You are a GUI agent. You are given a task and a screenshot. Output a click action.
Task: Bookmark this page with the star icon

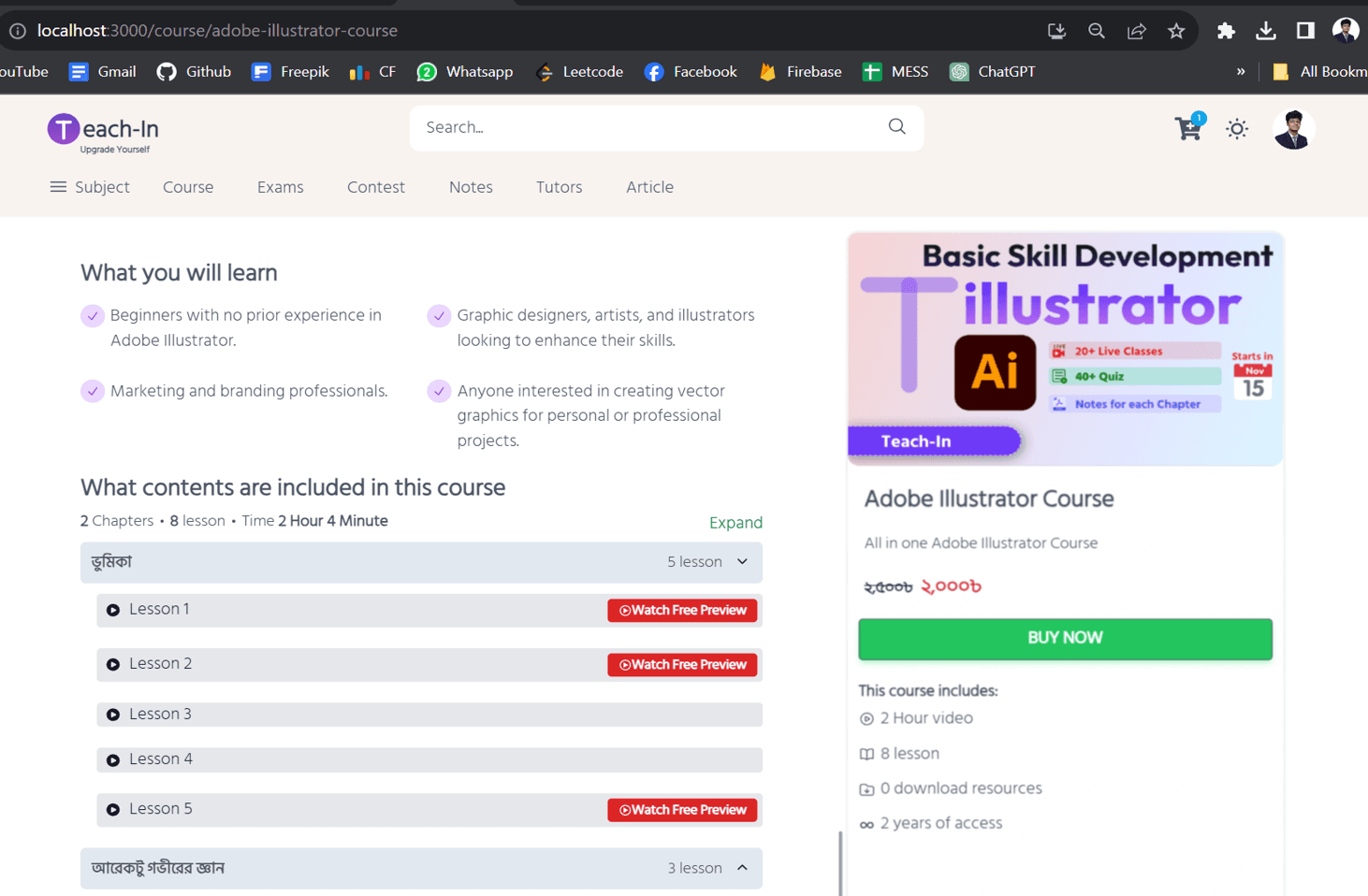tap(1176, 31)
